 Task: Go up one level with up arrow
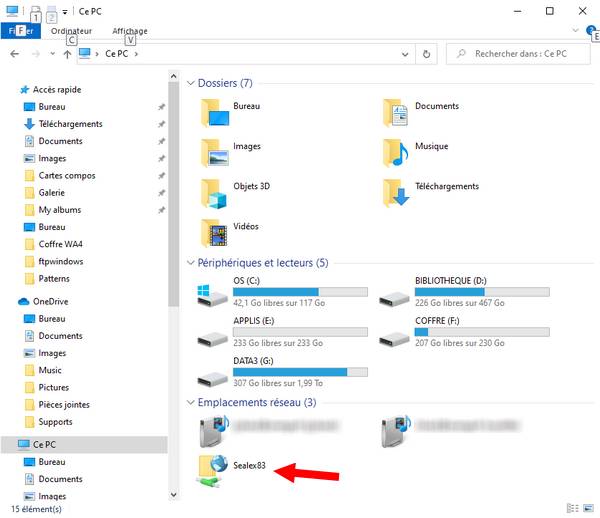point(67,54)
